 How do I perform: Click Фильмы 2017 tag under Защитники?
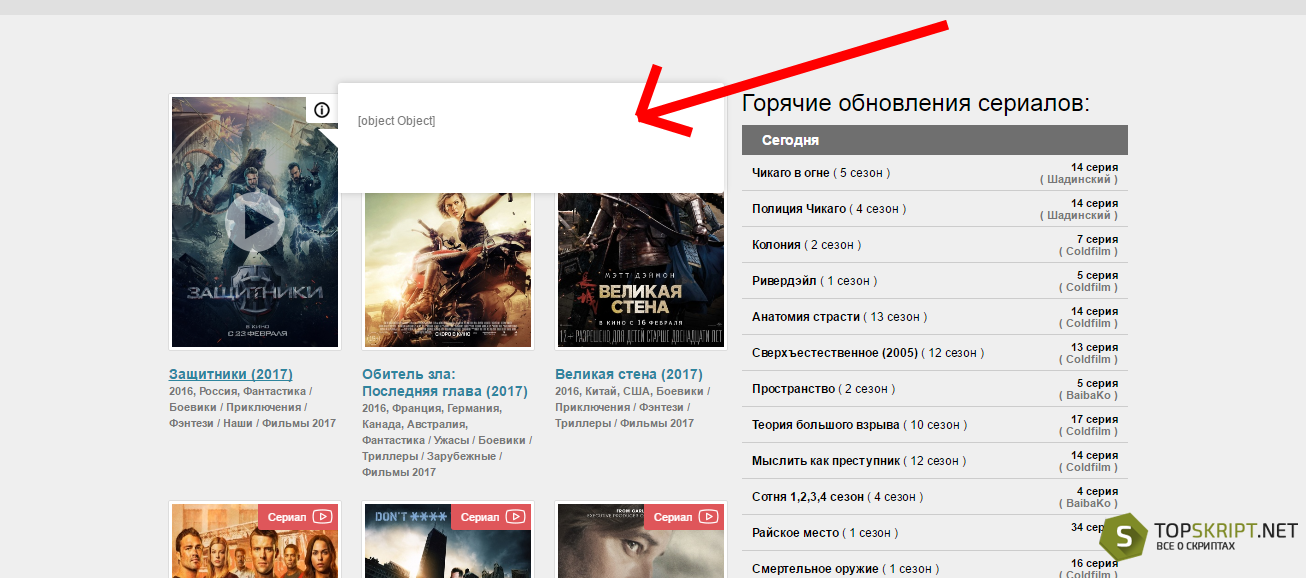pos(299,423)
